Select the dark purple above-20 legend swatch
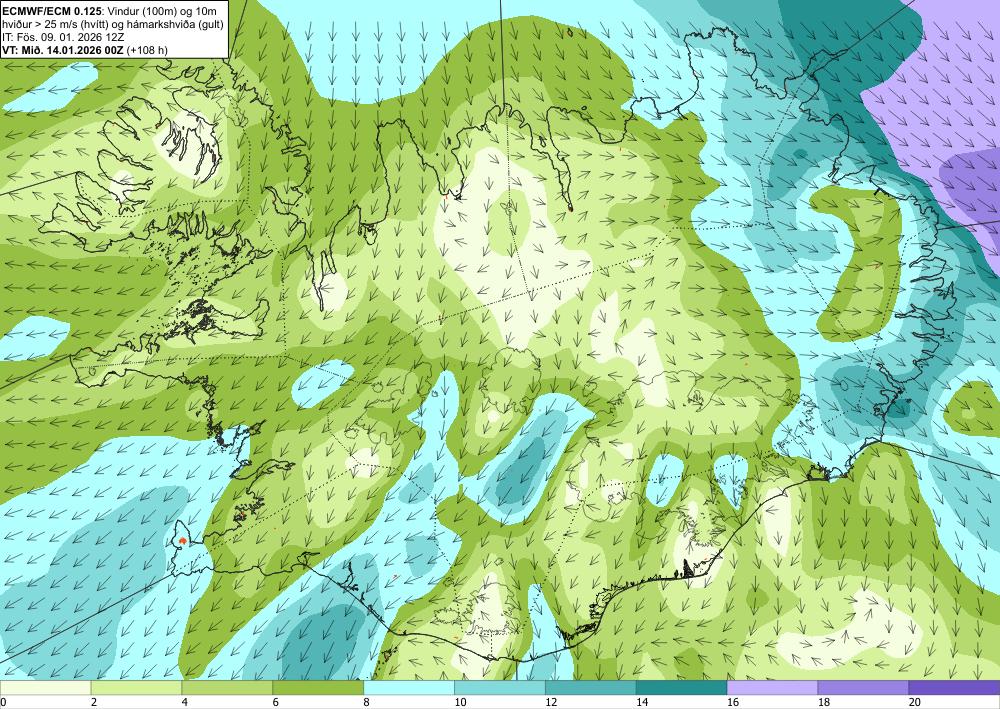This screenshot has width=1000, height=709. coord(954,687)
